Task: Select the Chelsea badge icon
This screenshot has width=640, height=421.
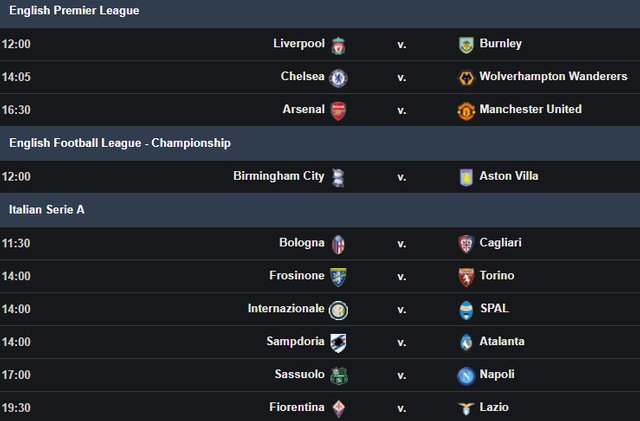Action: pyautogui.click(x=339, y=78)
